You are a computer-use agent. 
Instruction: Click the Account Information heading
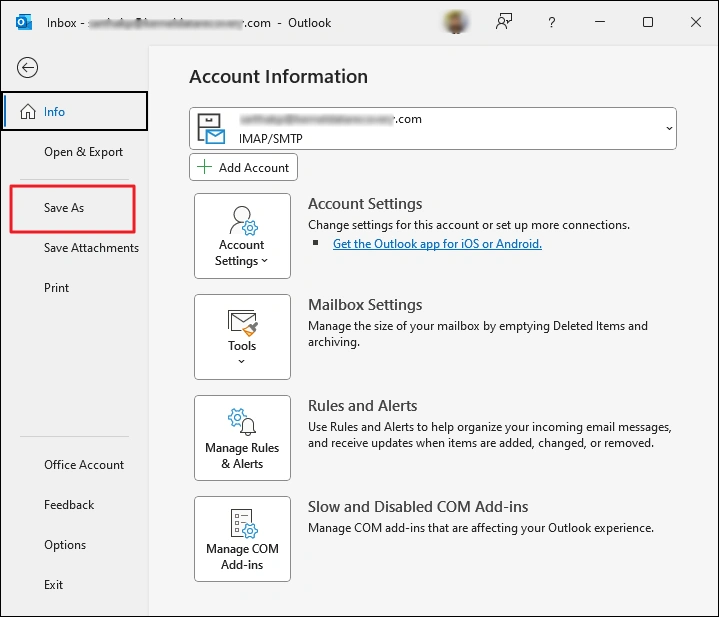(x=278, y=77)
